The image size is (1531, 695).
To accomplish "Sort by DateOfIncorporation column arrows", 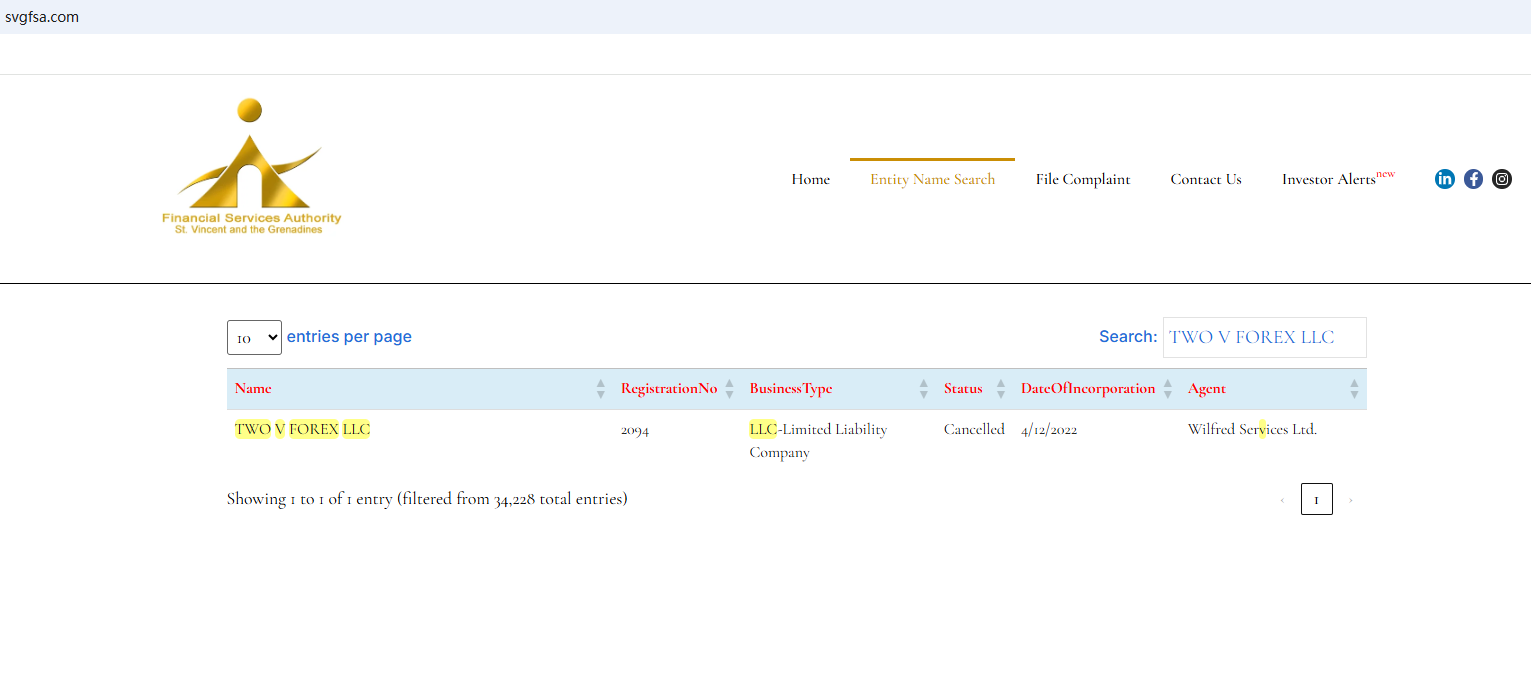I will pyautogui.click(x=1167, y=389).
